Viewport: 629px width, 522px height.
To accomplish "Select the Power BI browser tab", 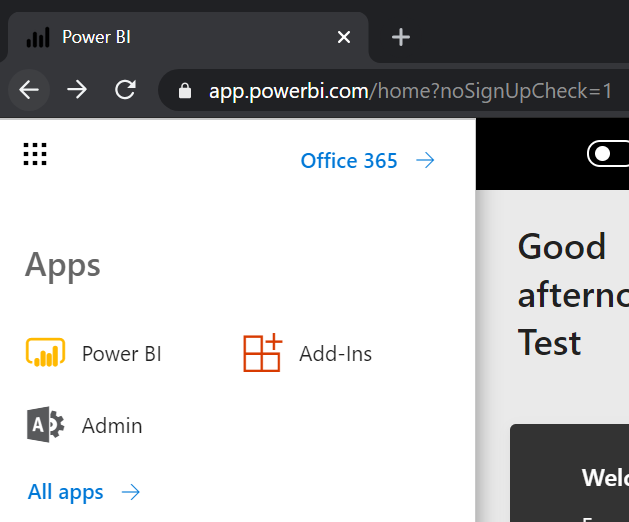I will [x=188, y=37].
